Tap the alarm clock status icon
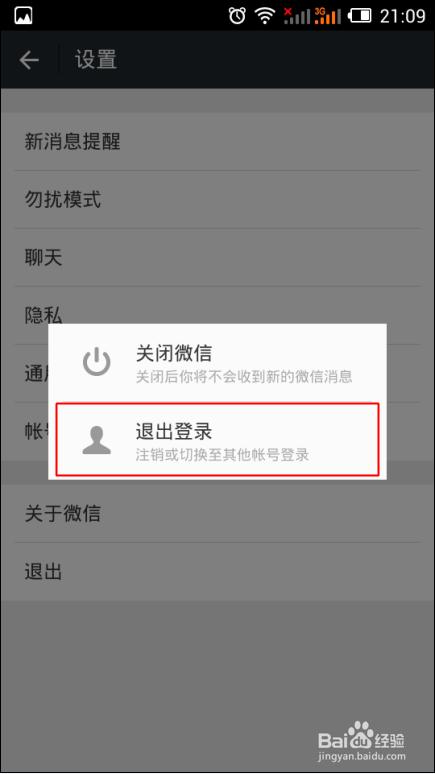This screenshot has width=435, height=774. pyautogui.click(x=237, y=16)
